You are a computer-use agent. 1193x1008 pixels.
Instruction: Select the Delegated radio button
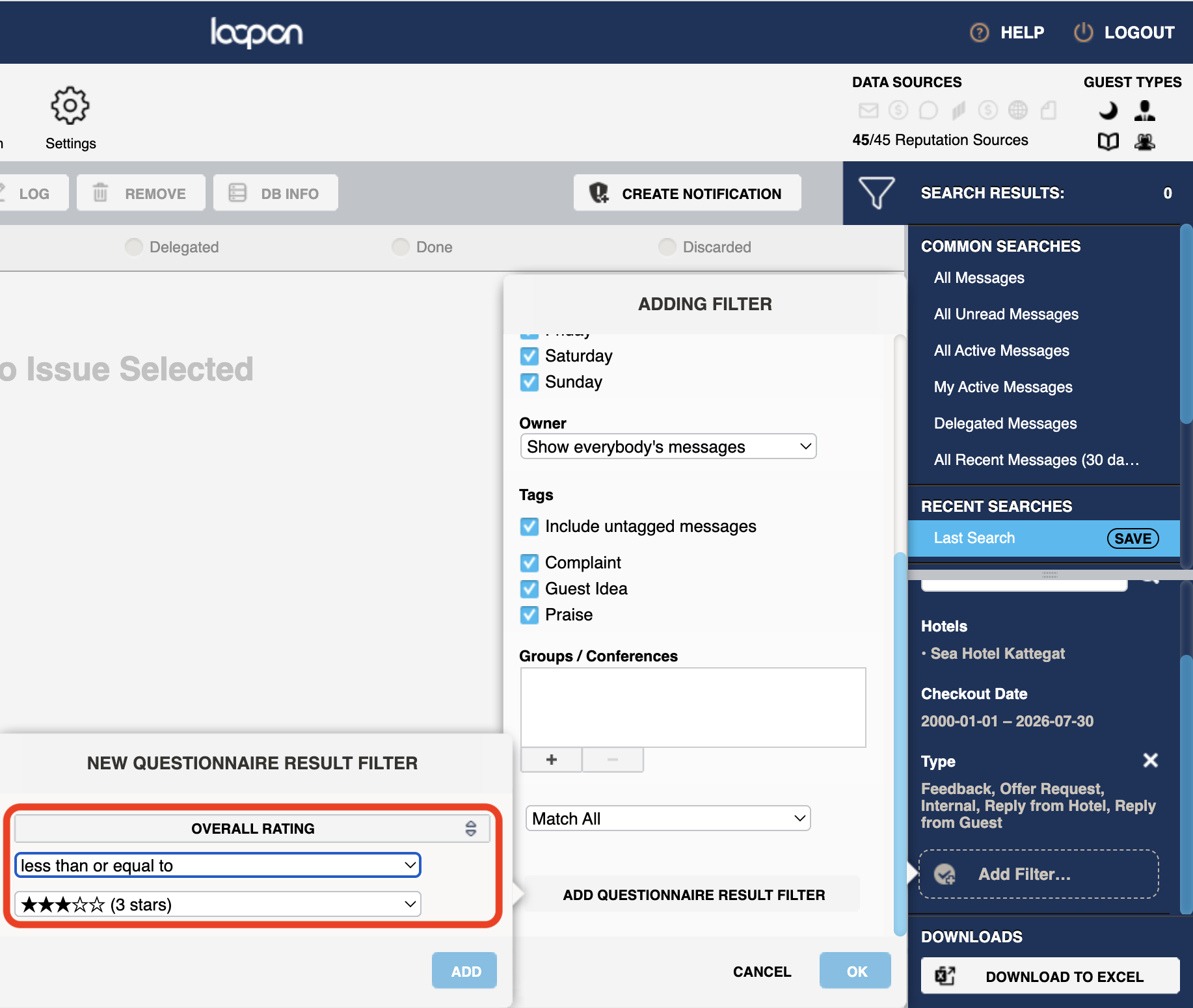(134, 247)
